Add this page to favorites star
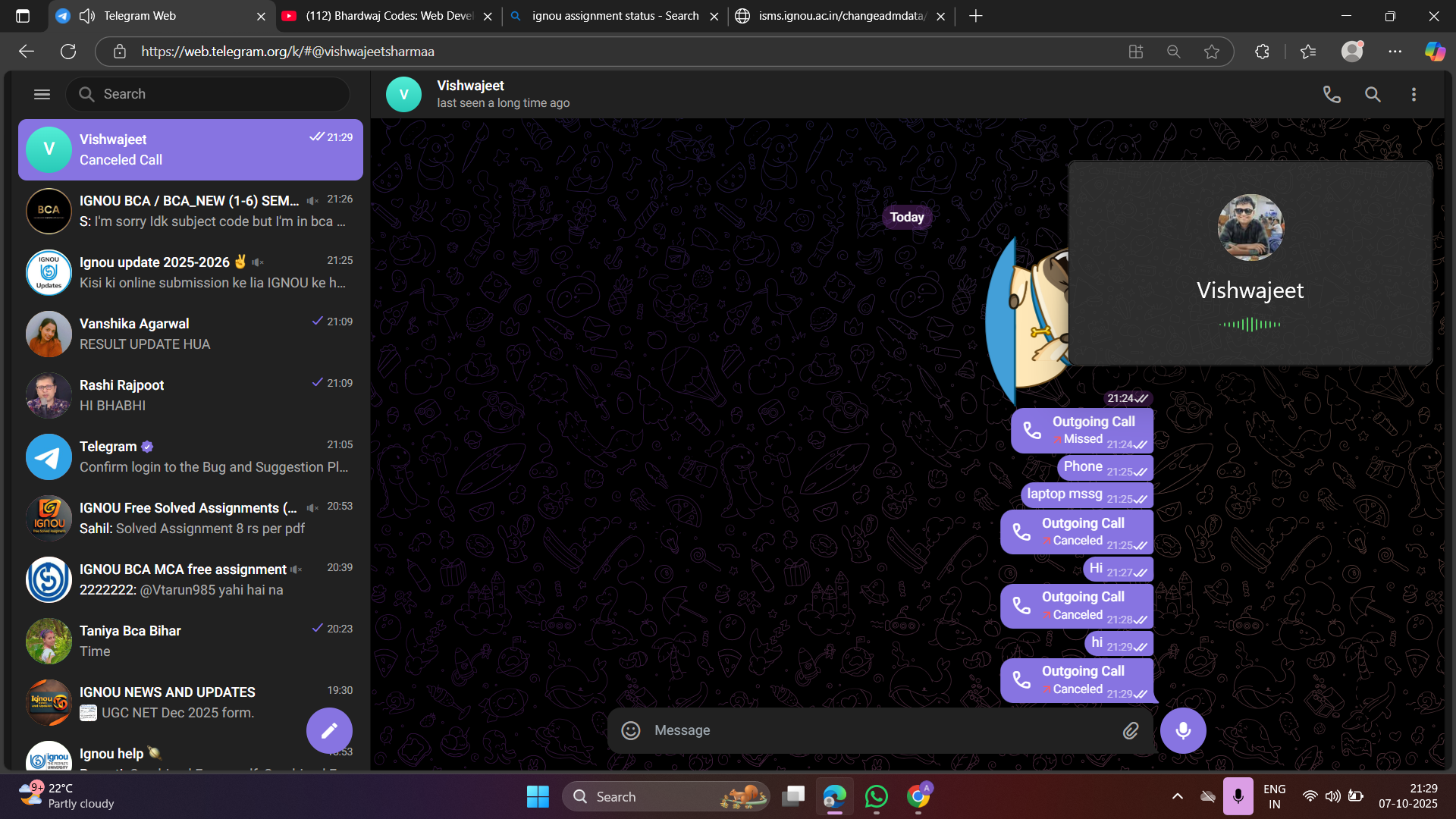This screenshot has width=1456, height=819. (1212, 52)
